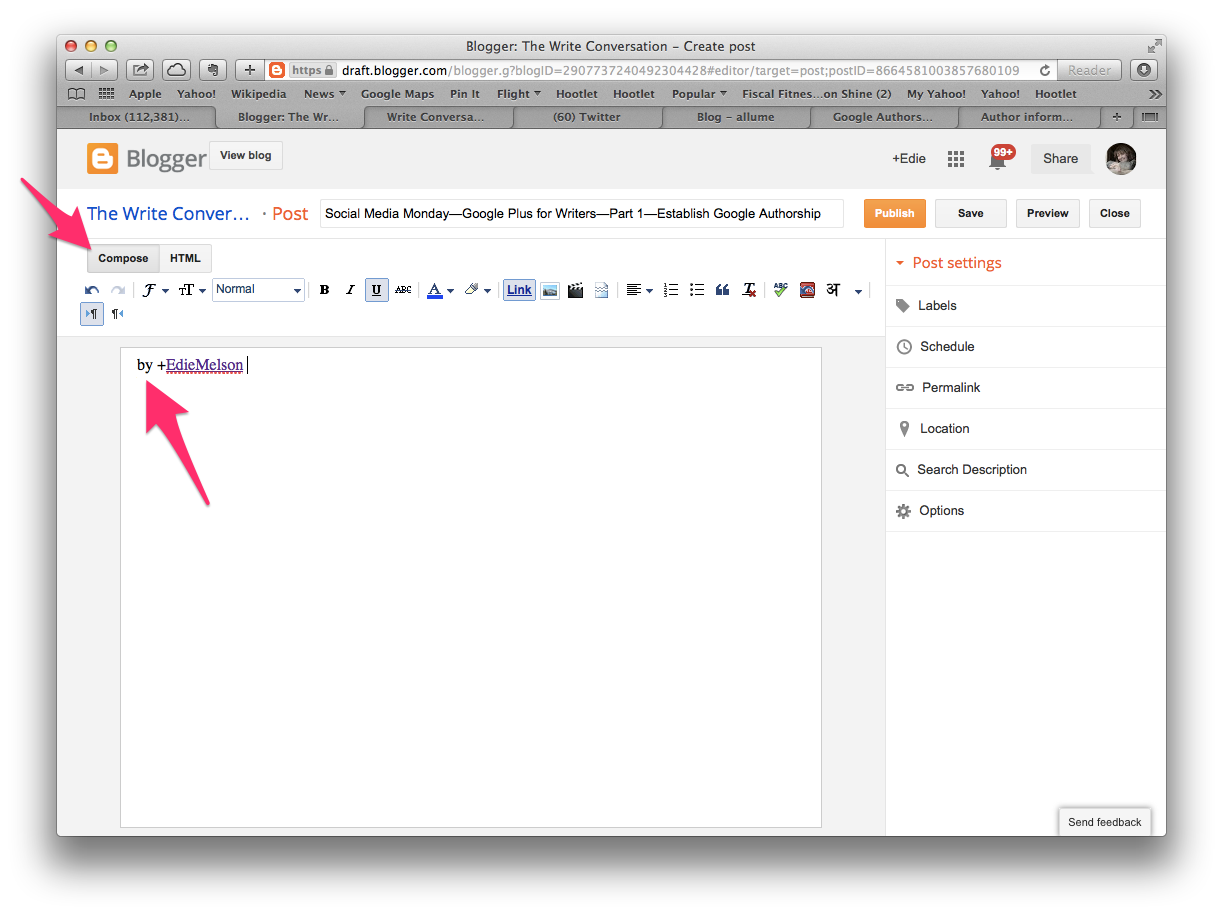This screenshot has width=1223, height=915.
Task: Insert a jump break
Action: coord(601,290)
